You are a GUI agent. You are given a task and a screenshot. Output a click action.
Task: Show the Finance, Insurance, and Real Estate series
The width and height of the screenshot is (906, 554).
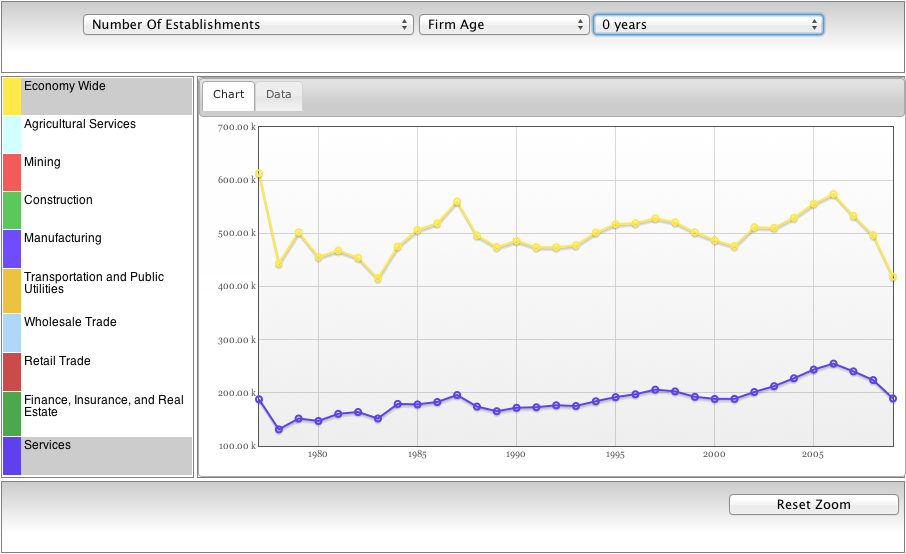click(104, 406)
